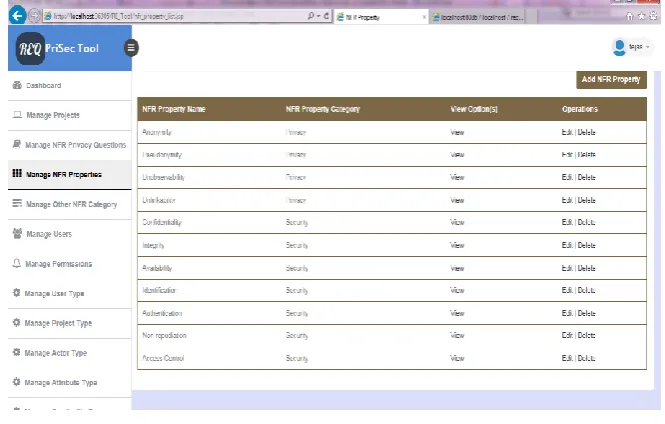Delete the Access Control property
This screenshot has width=665, height=424.
tap(587, 358)
